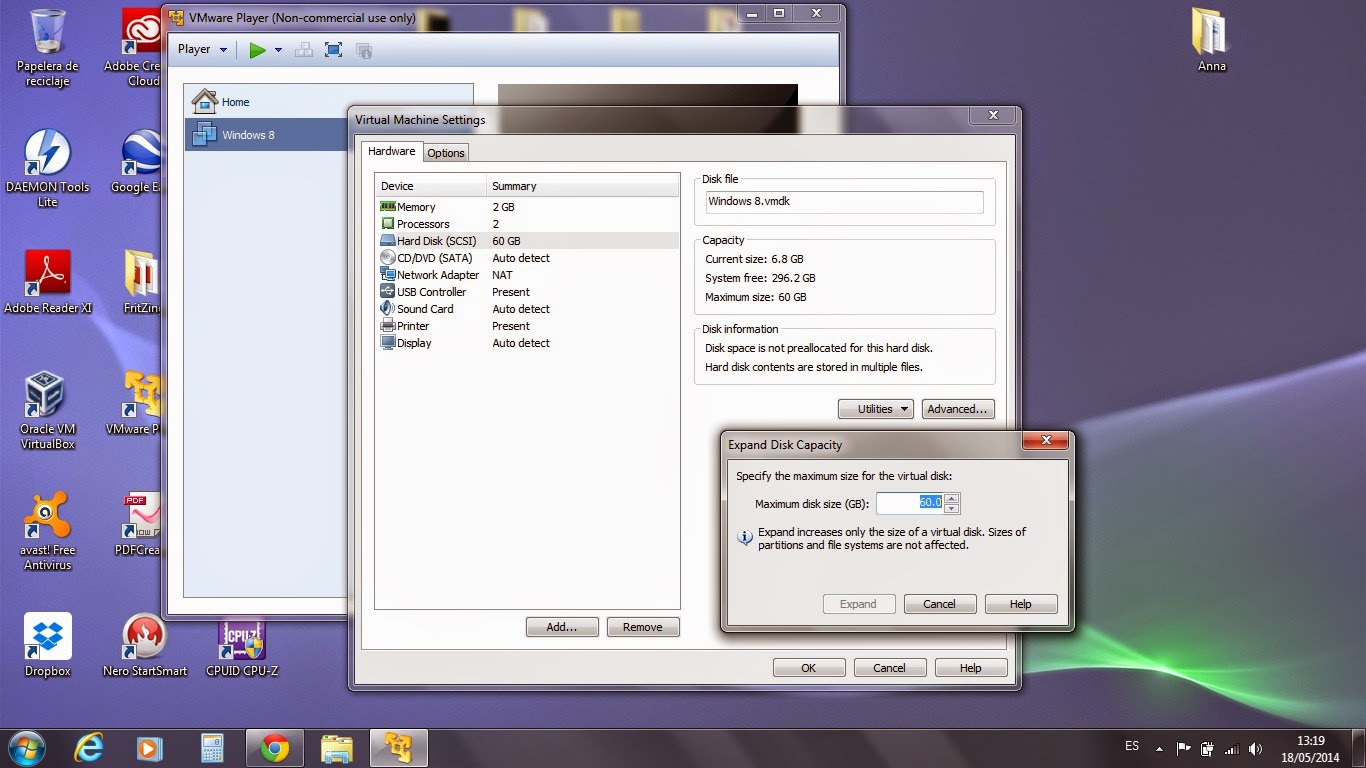Click the Maximum disk size field
Screen dimensions: 1366x768
pyautogui.click(x=909, y=503)
